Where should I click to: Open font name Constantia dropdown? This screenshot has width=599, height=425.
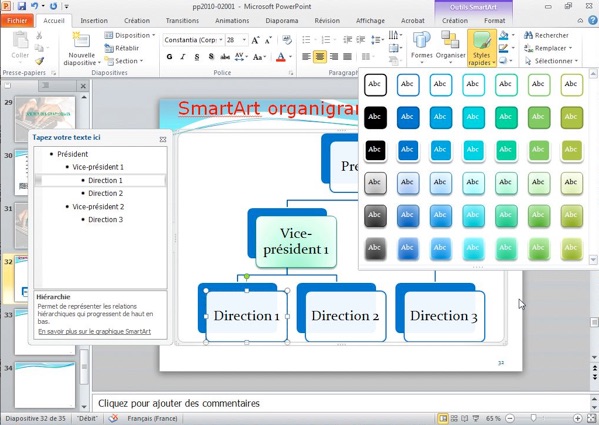click(220, 40)
